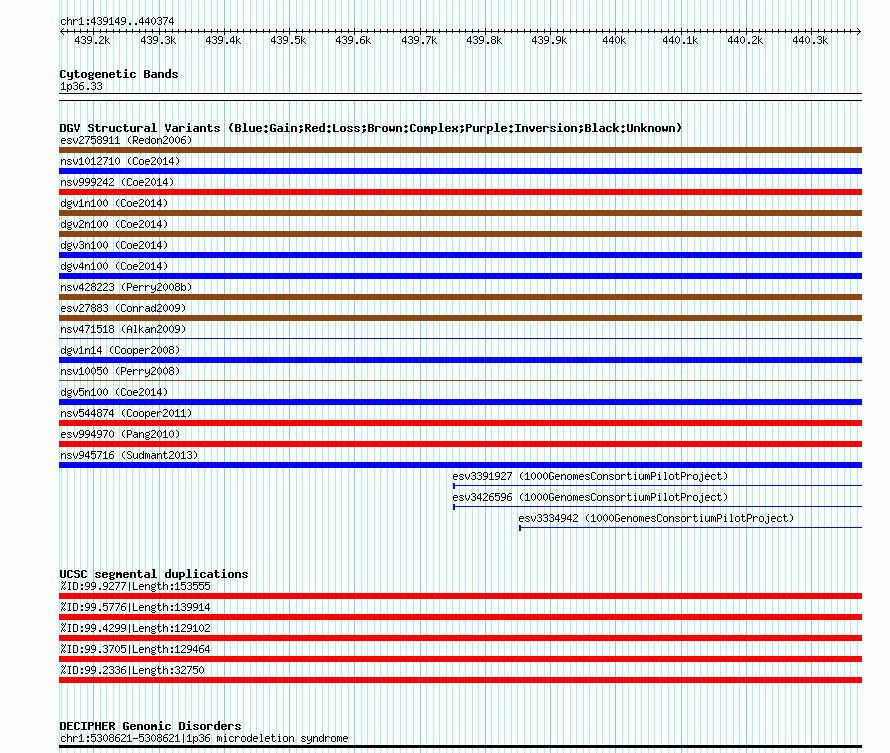Click the 440.1k ruler tick label

click(x=680, y=40)
